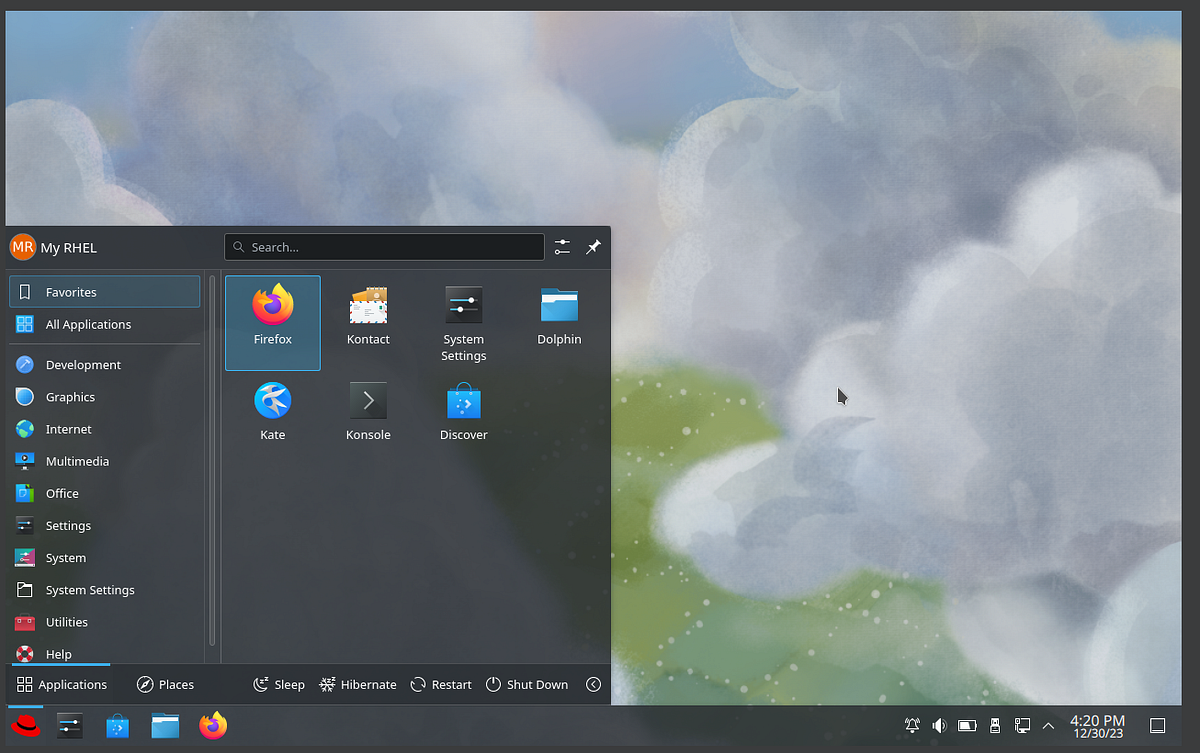Expand hidden system tray icons with the chevron
The image size is (1200, 753).
1048,725
